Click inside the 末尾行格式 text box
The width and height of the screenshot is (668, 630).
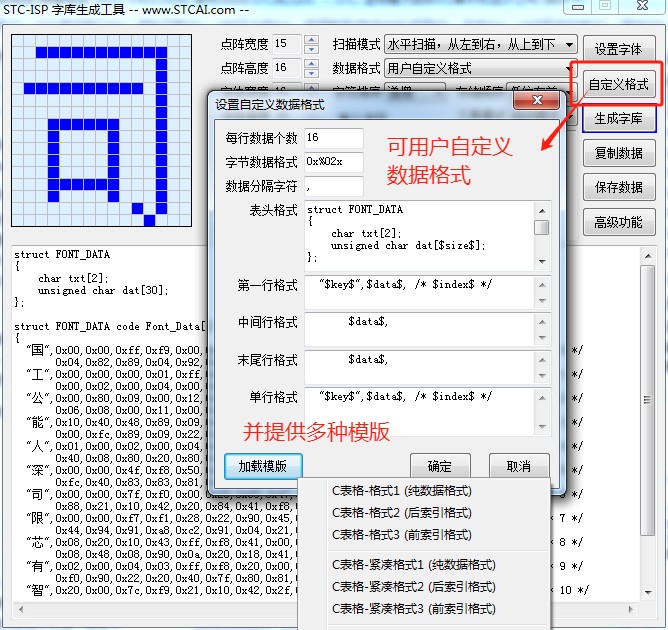coord(420,367)
